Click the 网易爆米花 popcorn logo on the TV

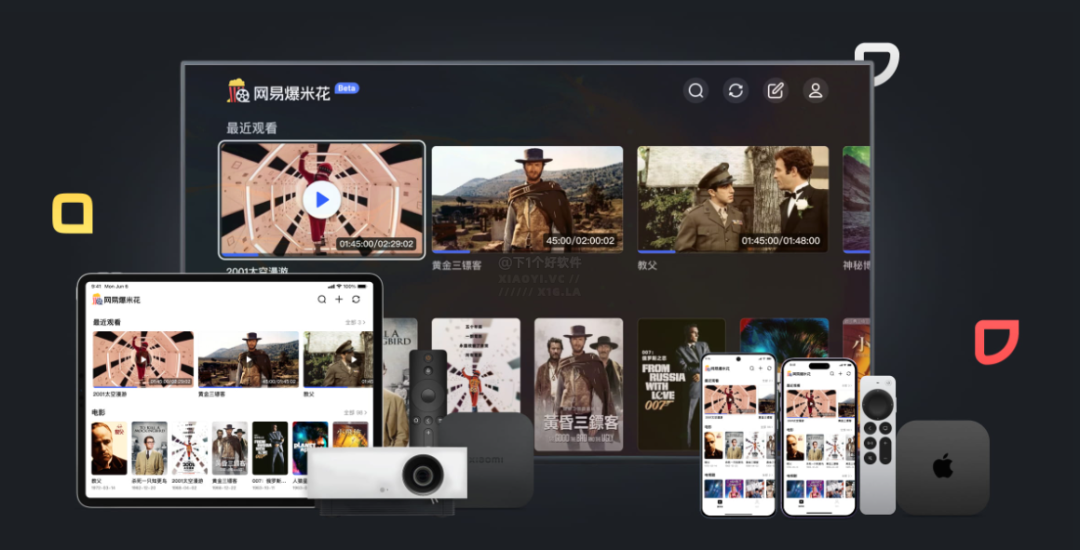click(x=279, y=92)
